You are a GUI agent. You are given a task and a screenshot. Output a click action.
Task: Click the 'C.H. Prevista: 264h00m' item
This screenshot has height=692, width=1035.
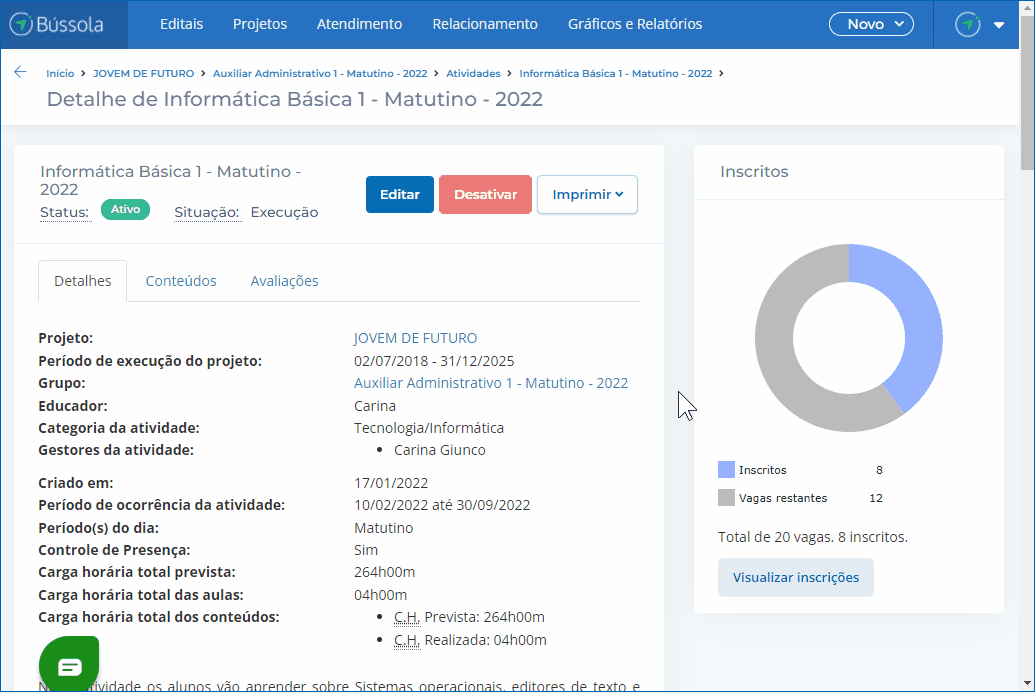tap(469, 617)
